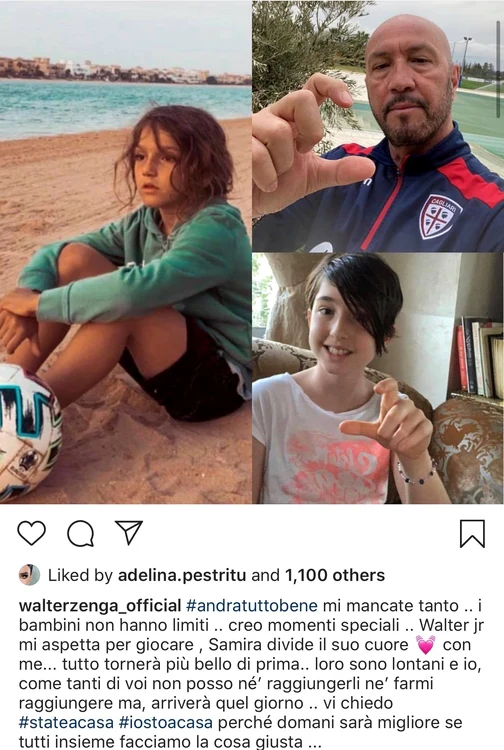Tap the #iostoacasa hashtag
The image size is (504, 750).
pos(165,722)
